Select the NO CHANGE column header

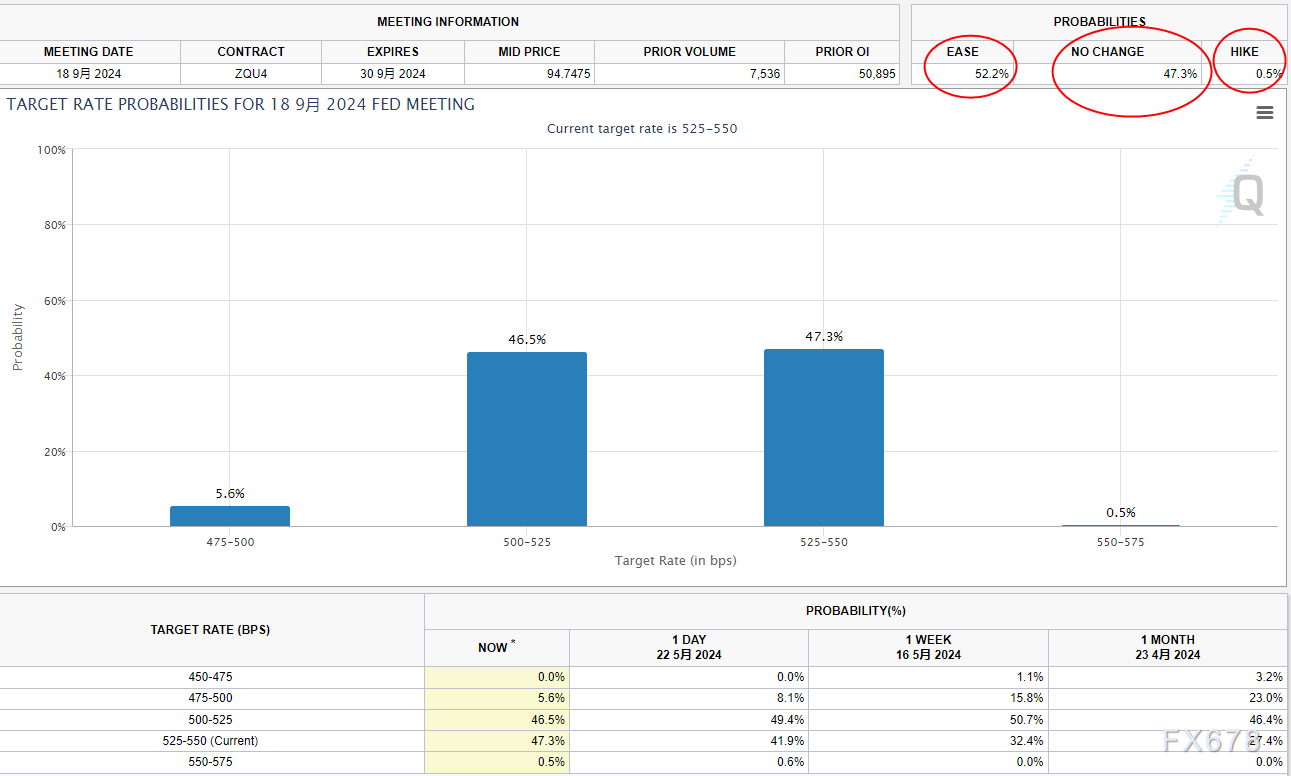click(x=1107, y=52)
